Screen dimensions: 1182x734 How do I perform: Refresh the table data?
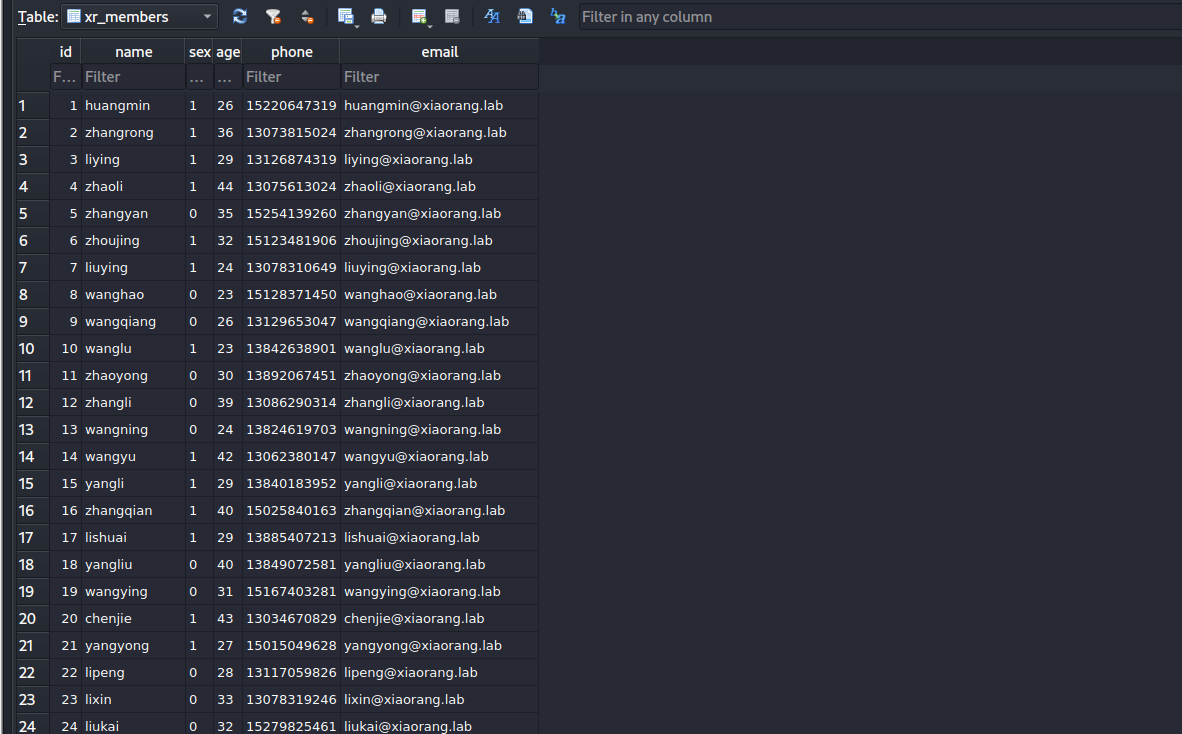point(240,16)
